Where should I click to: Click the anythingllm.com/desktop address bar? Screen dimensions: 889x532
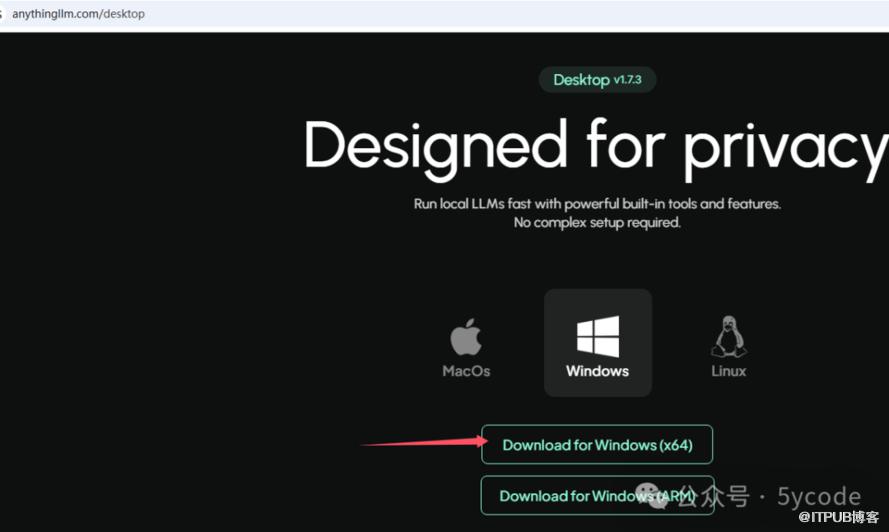point(78,14)
